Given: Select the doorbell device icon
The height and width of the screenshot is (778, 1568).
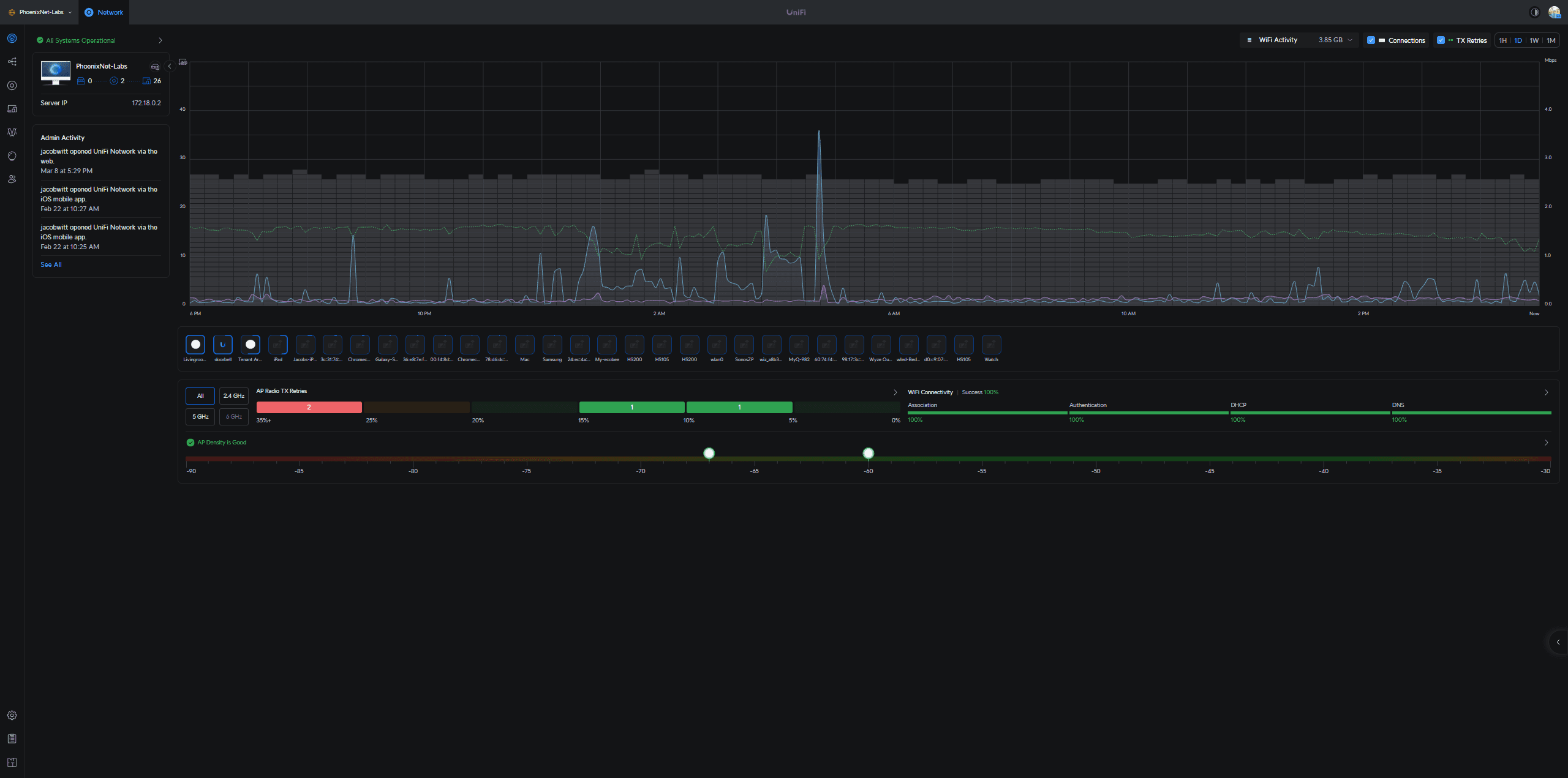Looking at the screenshot, I should [x=223, y=345].
